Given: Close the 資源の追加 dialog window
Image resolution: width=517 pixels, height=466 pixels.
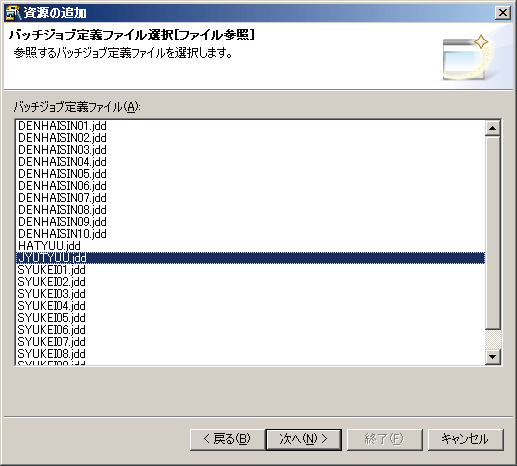Looking at the screenshot, I should coord(503,13).
